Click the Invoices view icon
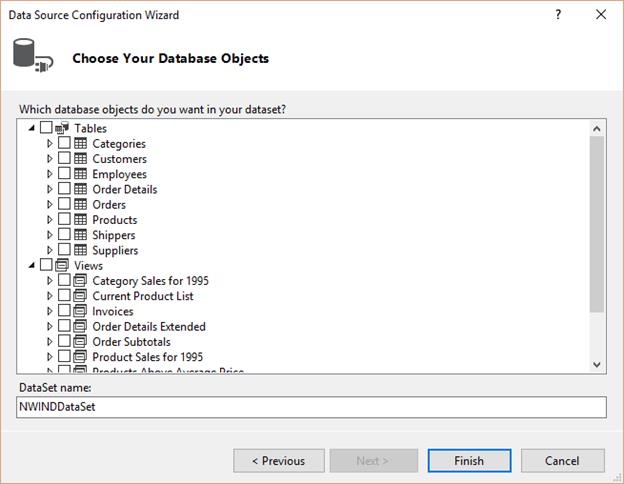This screenshot has width=624, height=484. tap(80, 311)
